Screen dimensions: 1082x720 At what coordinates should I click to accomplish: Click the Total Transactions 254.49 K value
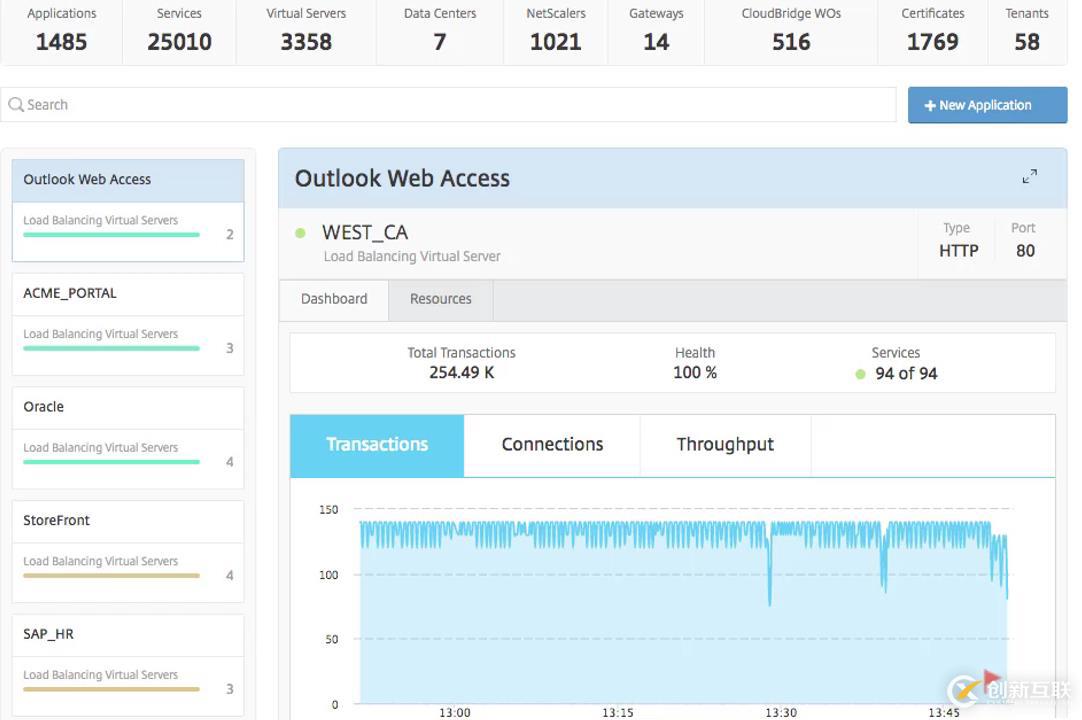(x=462, y=373)
